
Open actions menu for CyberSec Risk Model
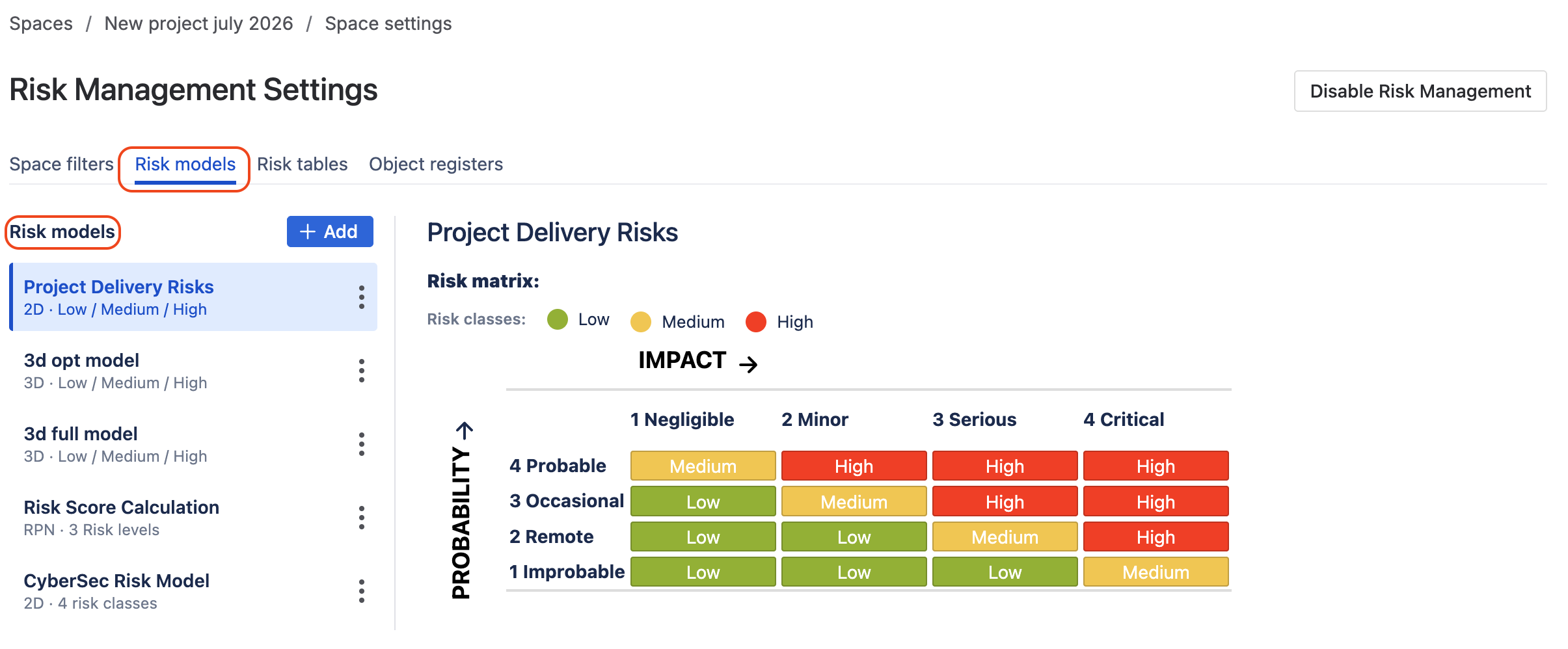(362, 591)
